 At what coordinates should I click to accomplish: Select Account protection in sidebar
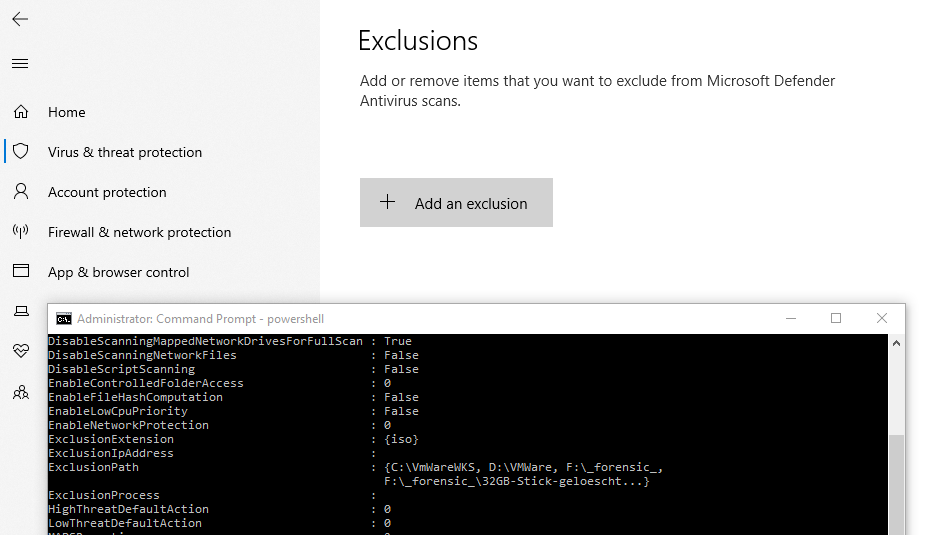(107, 192)
